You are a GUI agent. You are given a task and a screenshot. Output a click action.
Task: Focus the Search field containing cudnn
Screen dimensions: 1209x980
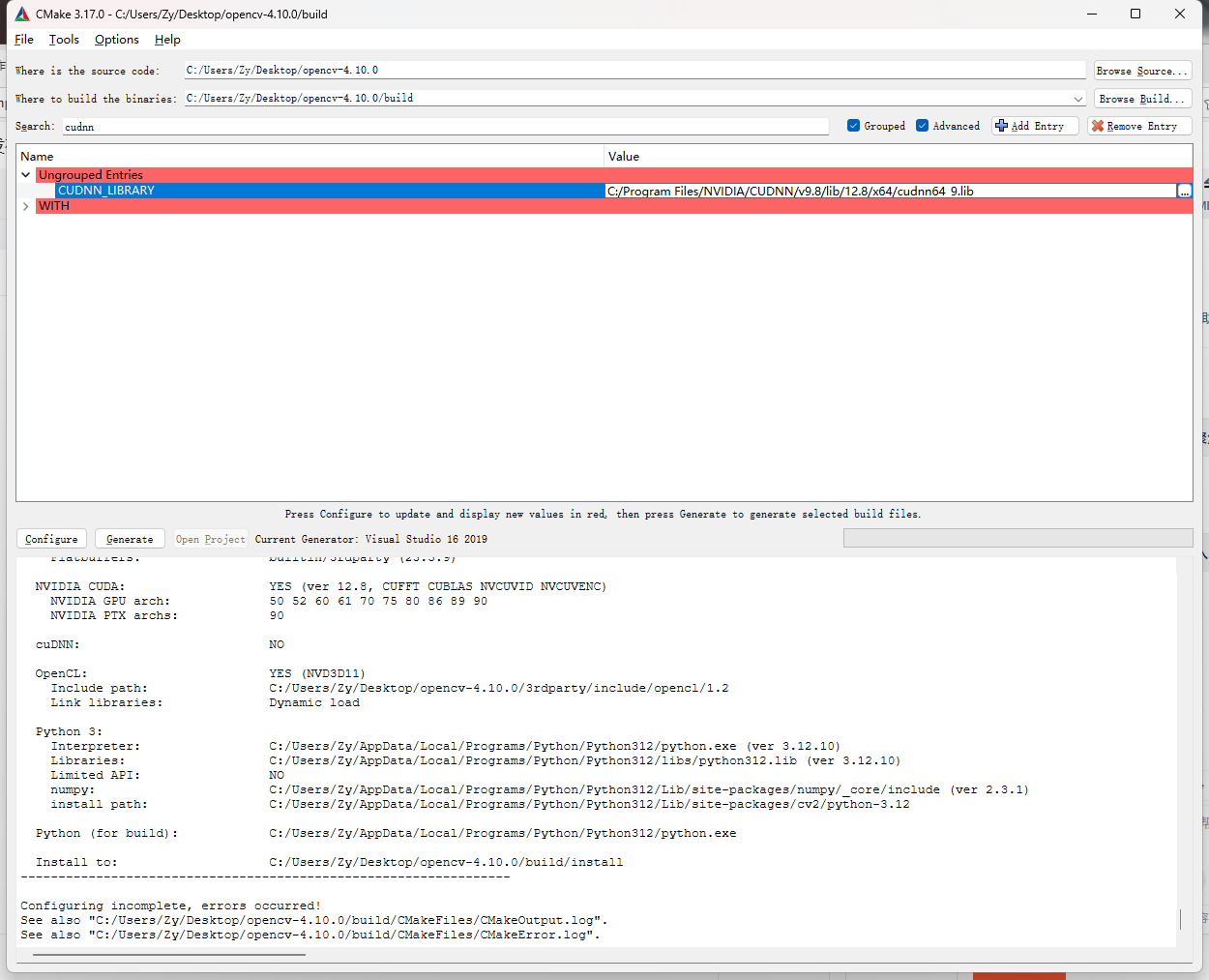(x=446, y=127)
